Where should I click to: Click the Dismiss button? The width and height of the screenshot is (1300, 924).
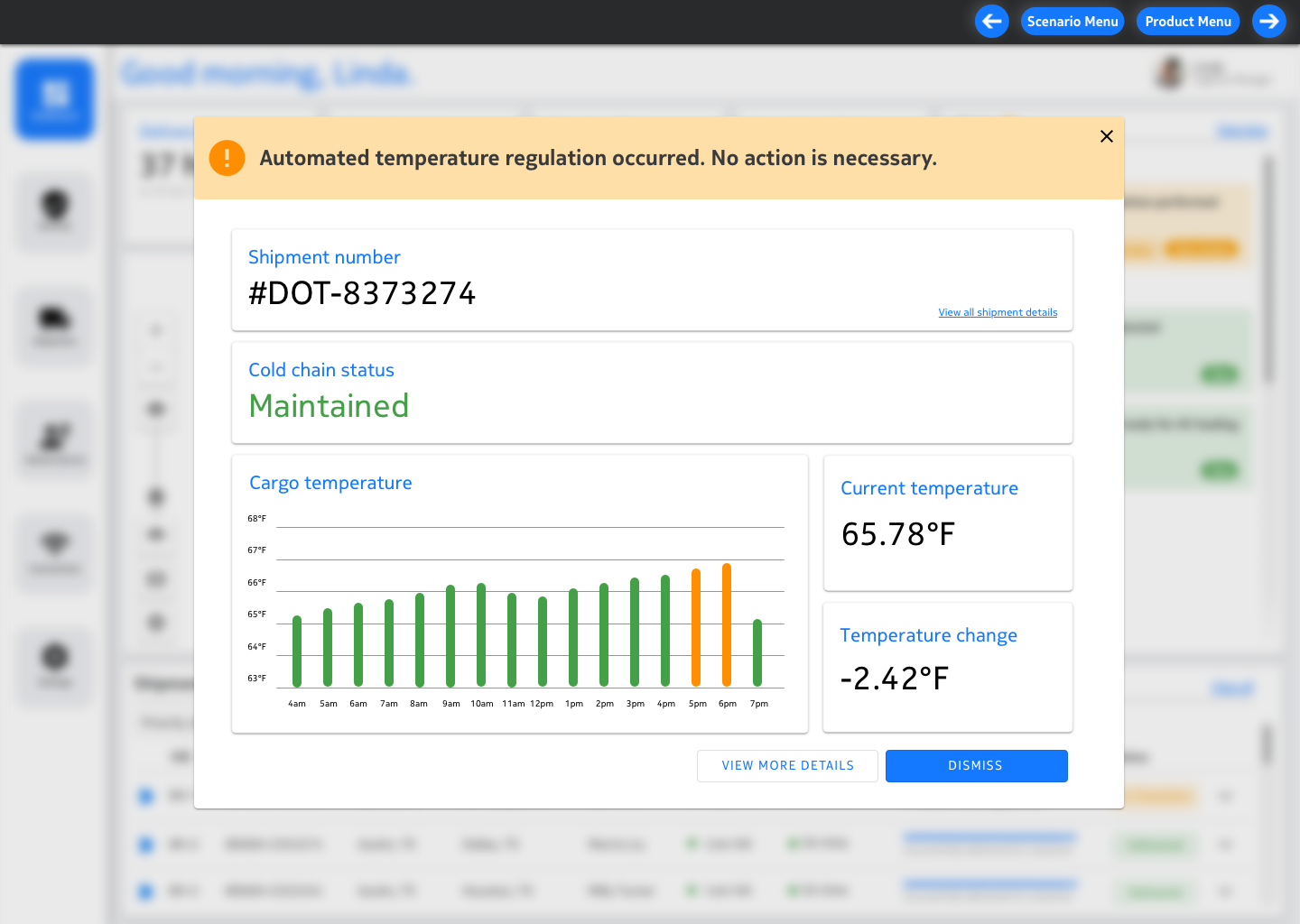coord(976,766)
